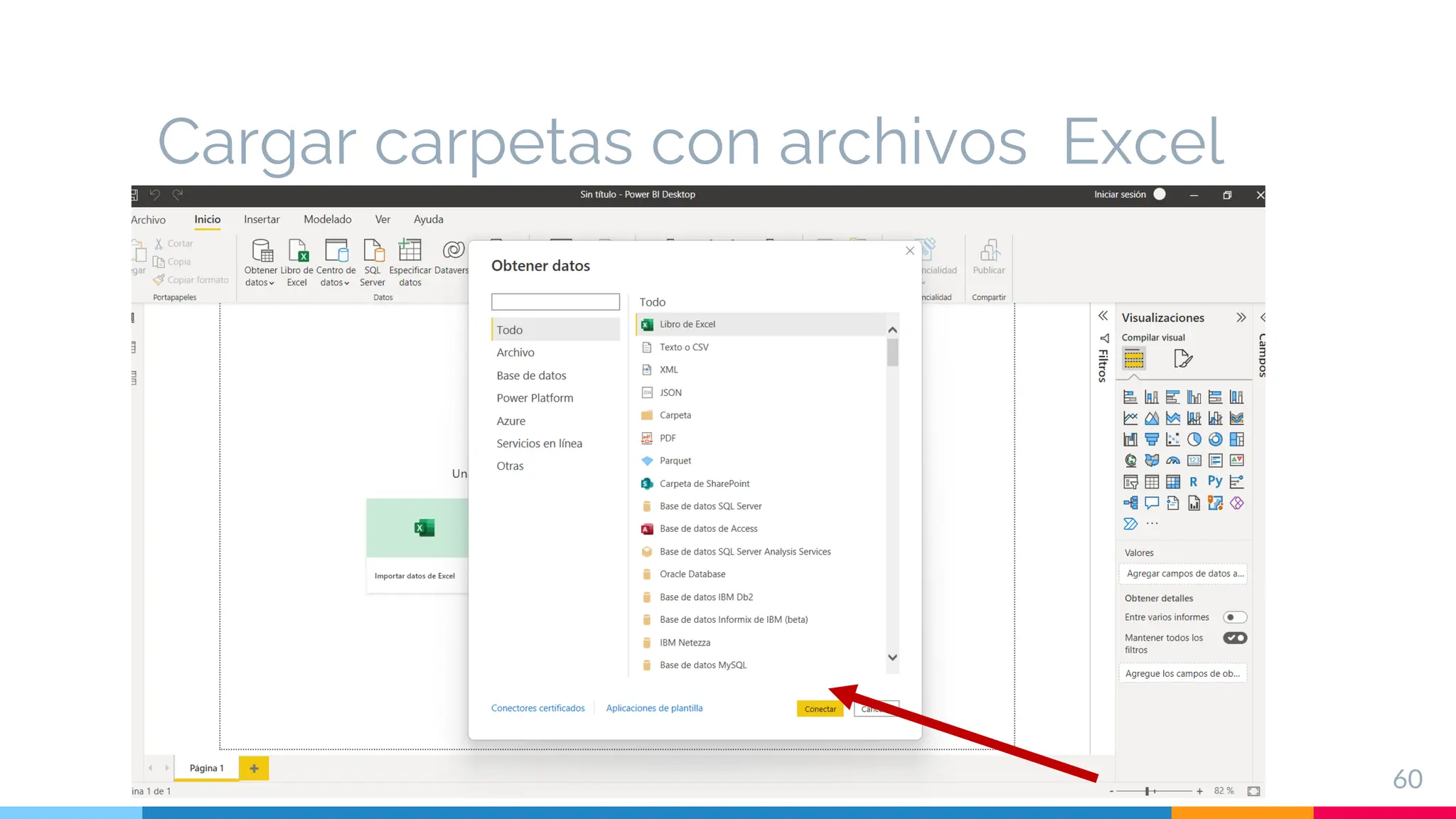Image resolution: width=1456 pixels, height=819 pixels.
Task: Click the Conectar button
Action: point(820,709)
